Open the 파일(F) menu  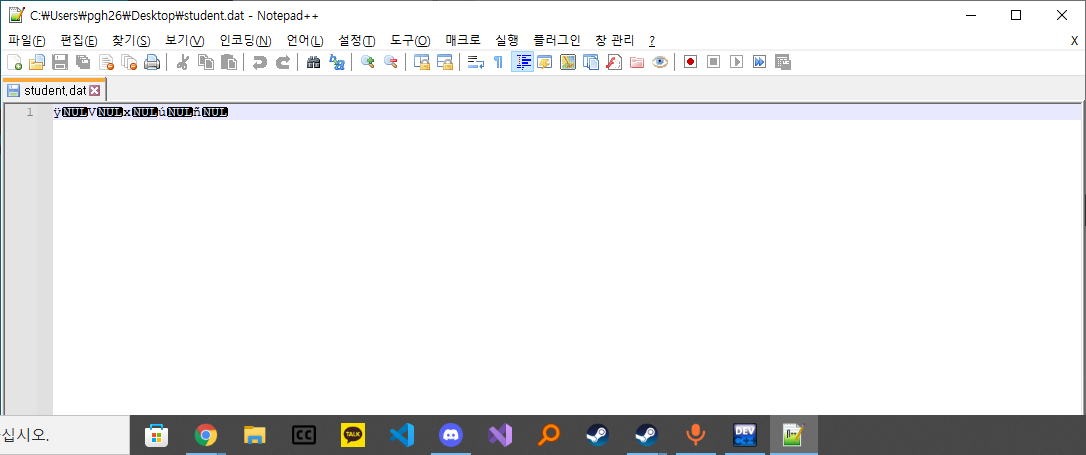click(x=27, y=40)
